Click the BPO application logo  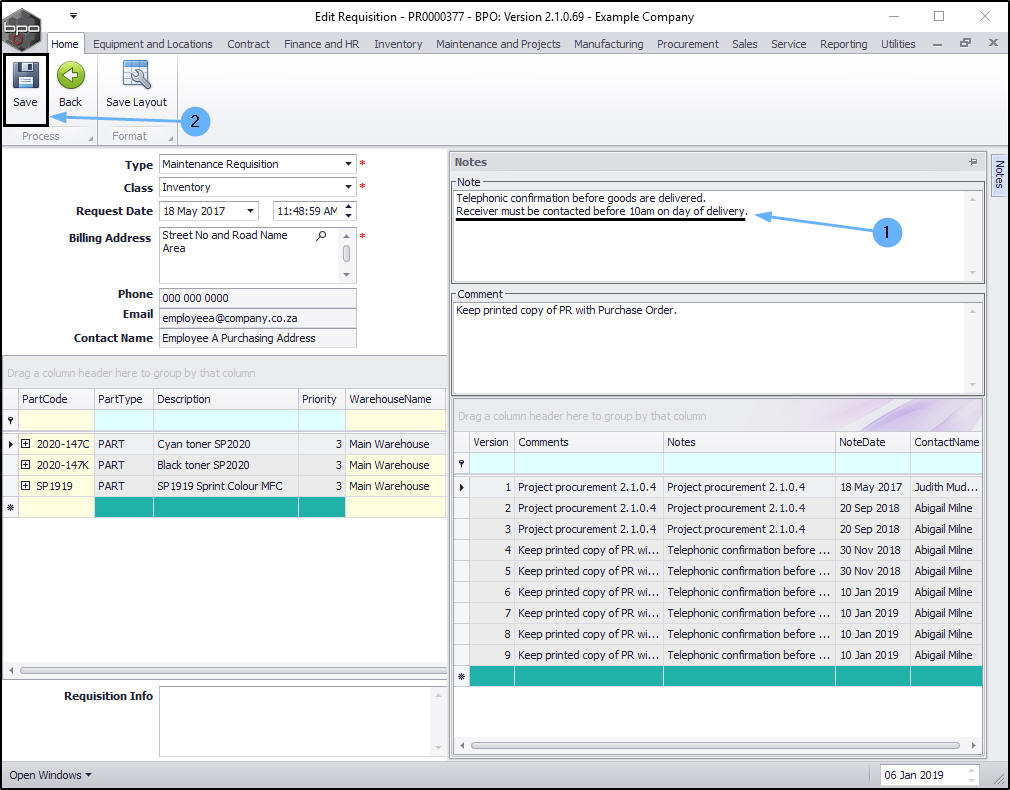click(x=22, y=28)
